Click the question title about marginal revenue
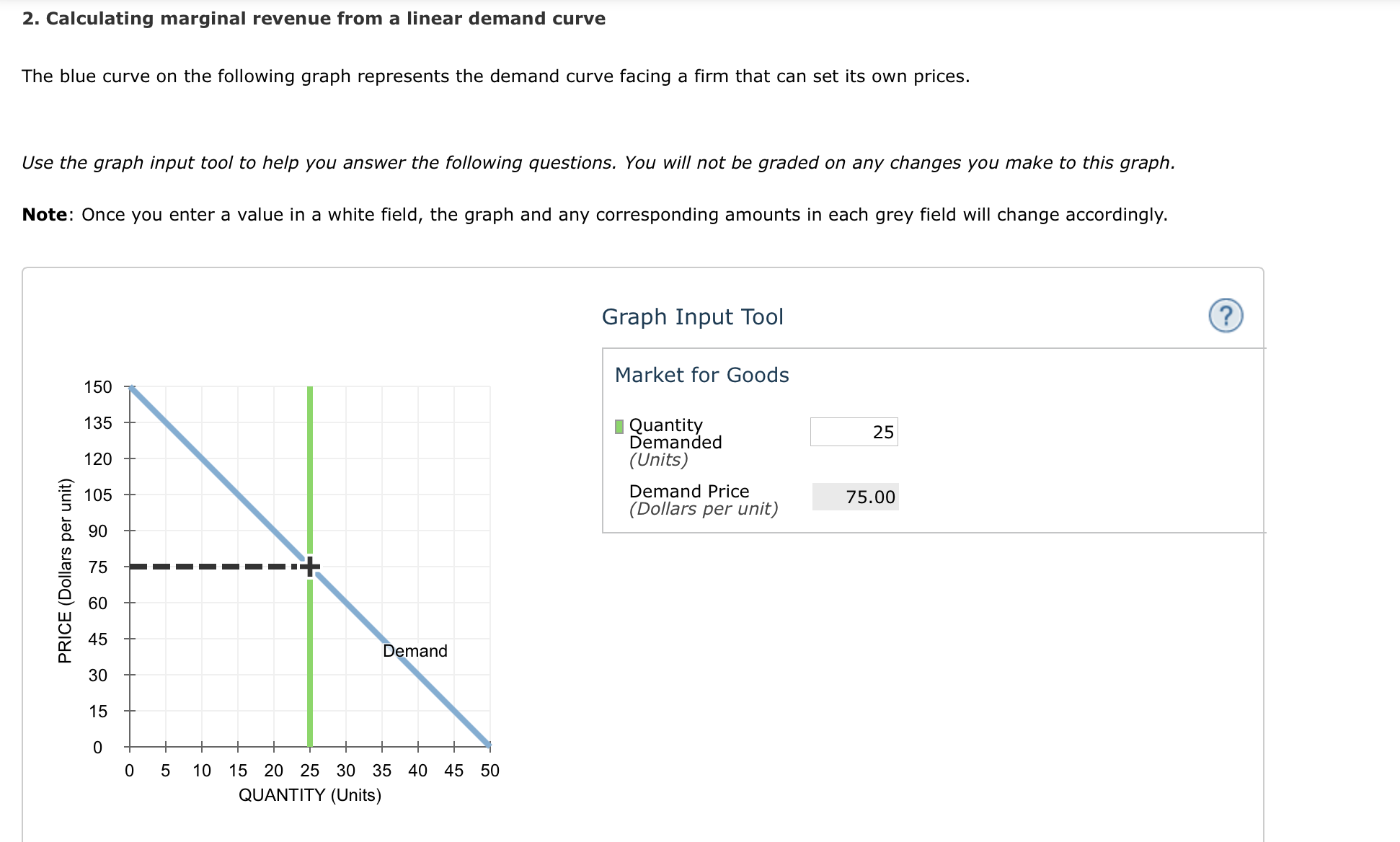1400x842 pixels. point(314,19)
